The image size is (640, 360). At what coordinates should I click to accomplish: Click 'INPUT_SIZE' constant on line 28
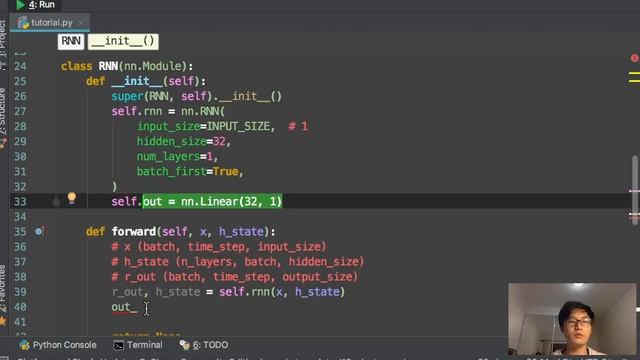click(238, 127)
